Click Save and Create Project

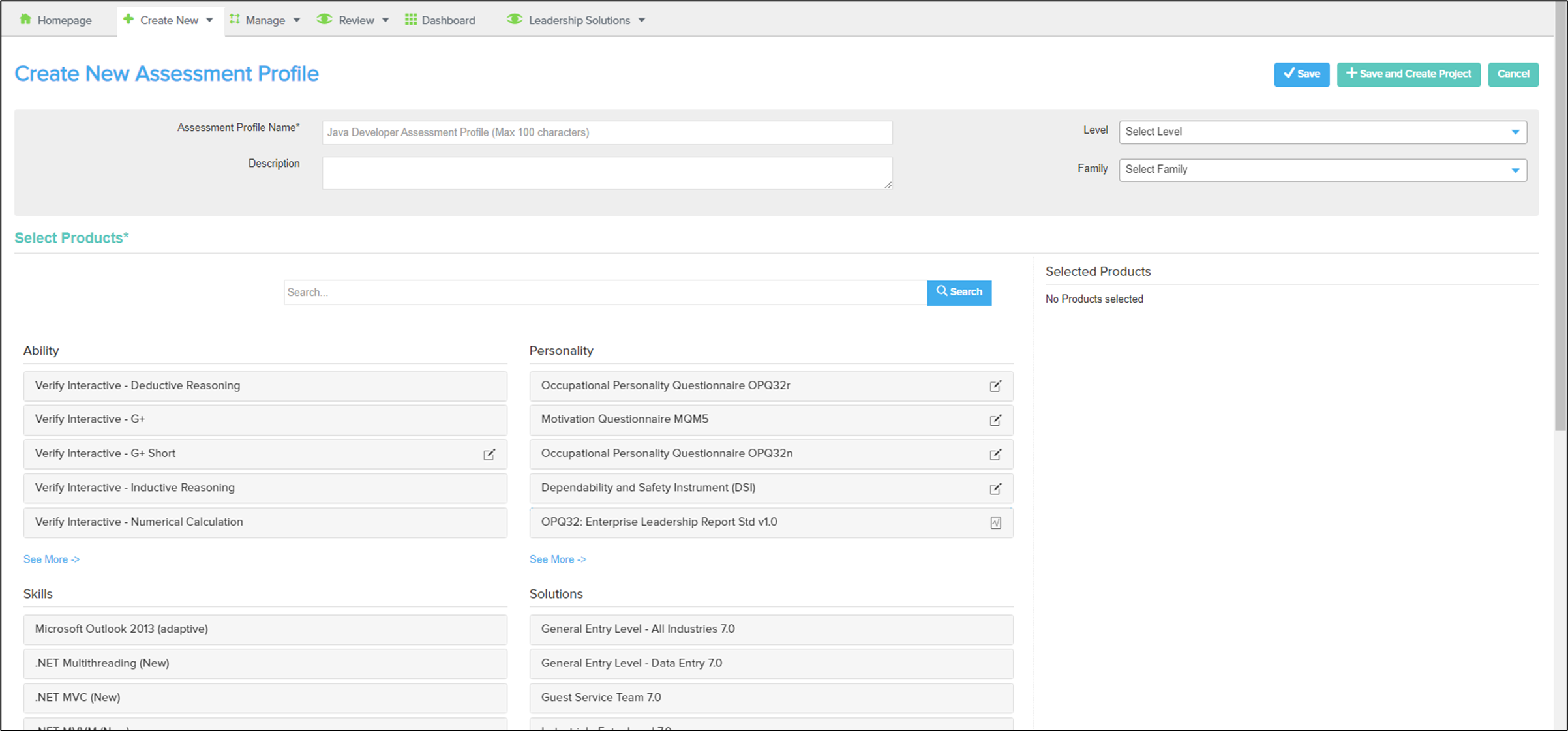pyautogui.click(x=1409, y=74)
